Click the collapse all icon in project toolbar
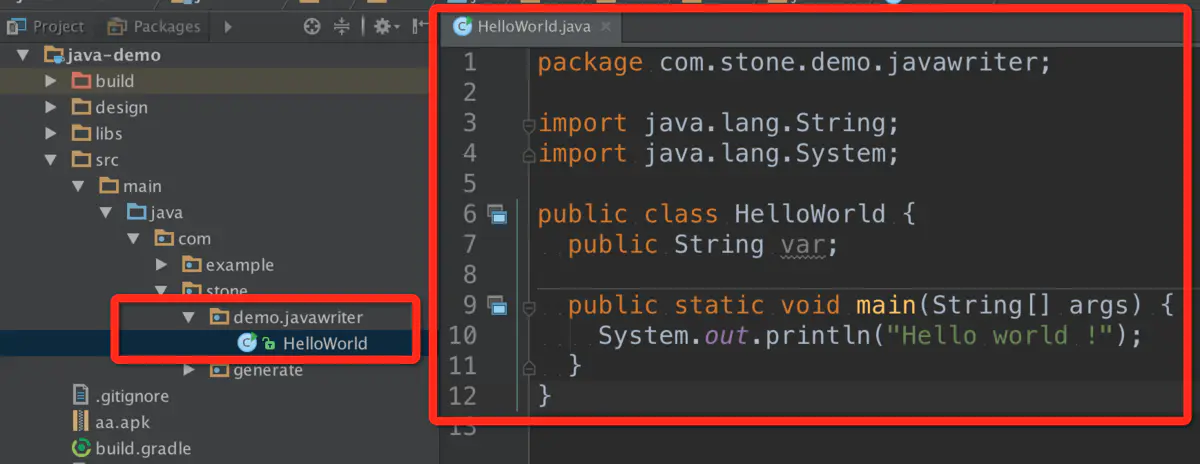The height and width of the screenshot is (464, 1200). (x=342, y=27)
